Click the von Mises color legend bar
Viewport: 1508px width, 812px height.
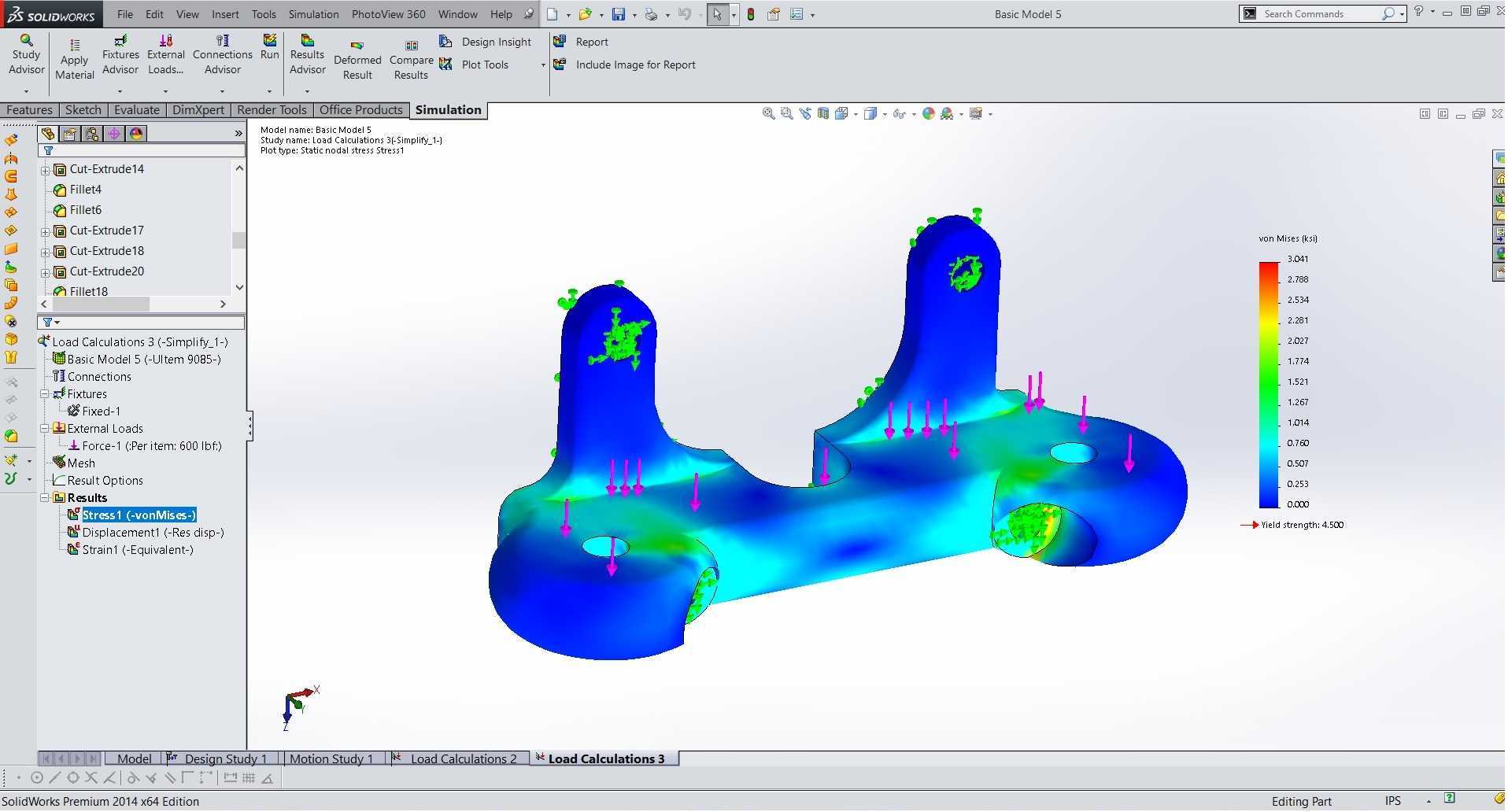click(1270, 386)
